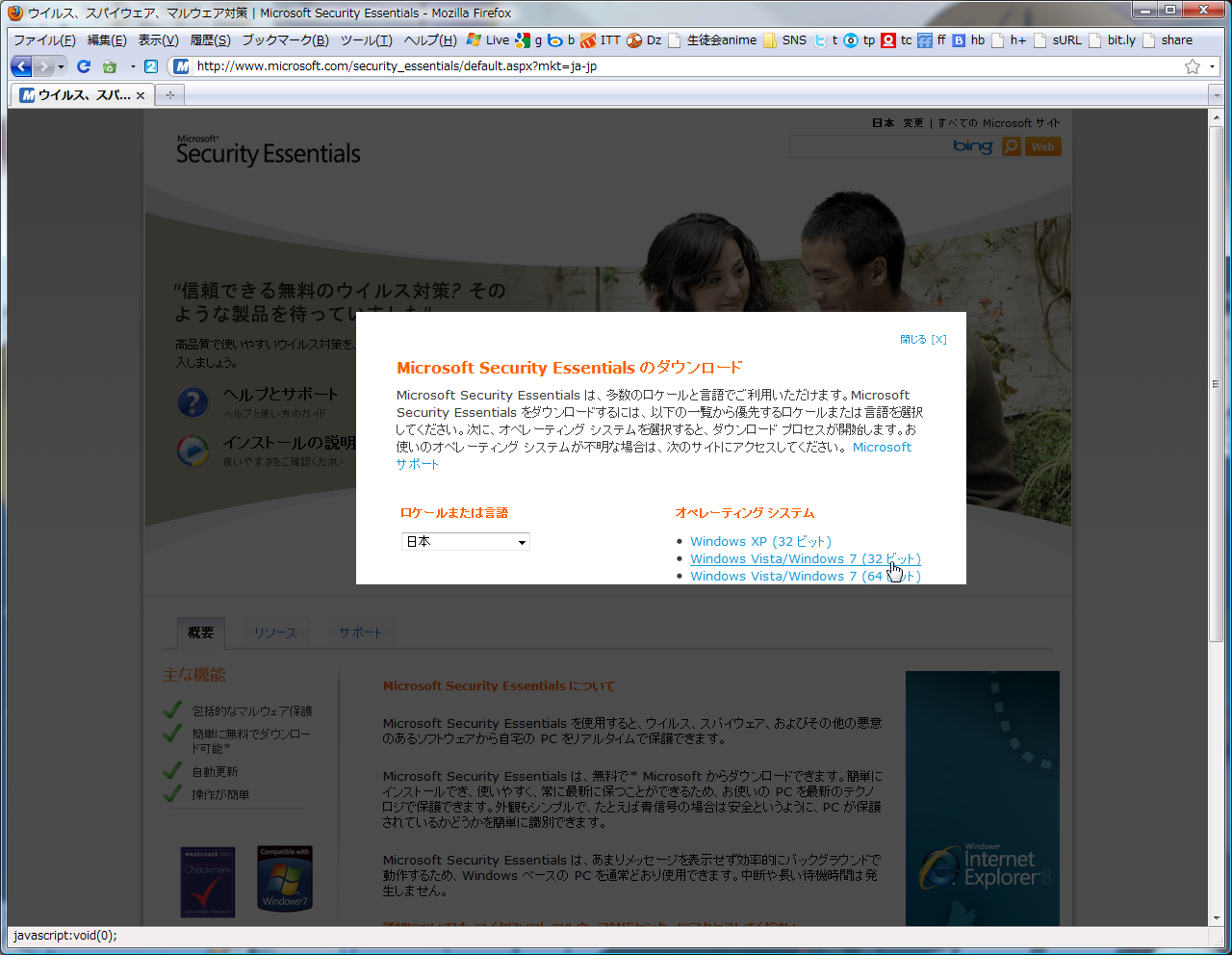Open the ロケールまたは言語 dropdown showing 日本
Screen dimensions: 1232x955
pyautogui.click(x=466, y=542)
